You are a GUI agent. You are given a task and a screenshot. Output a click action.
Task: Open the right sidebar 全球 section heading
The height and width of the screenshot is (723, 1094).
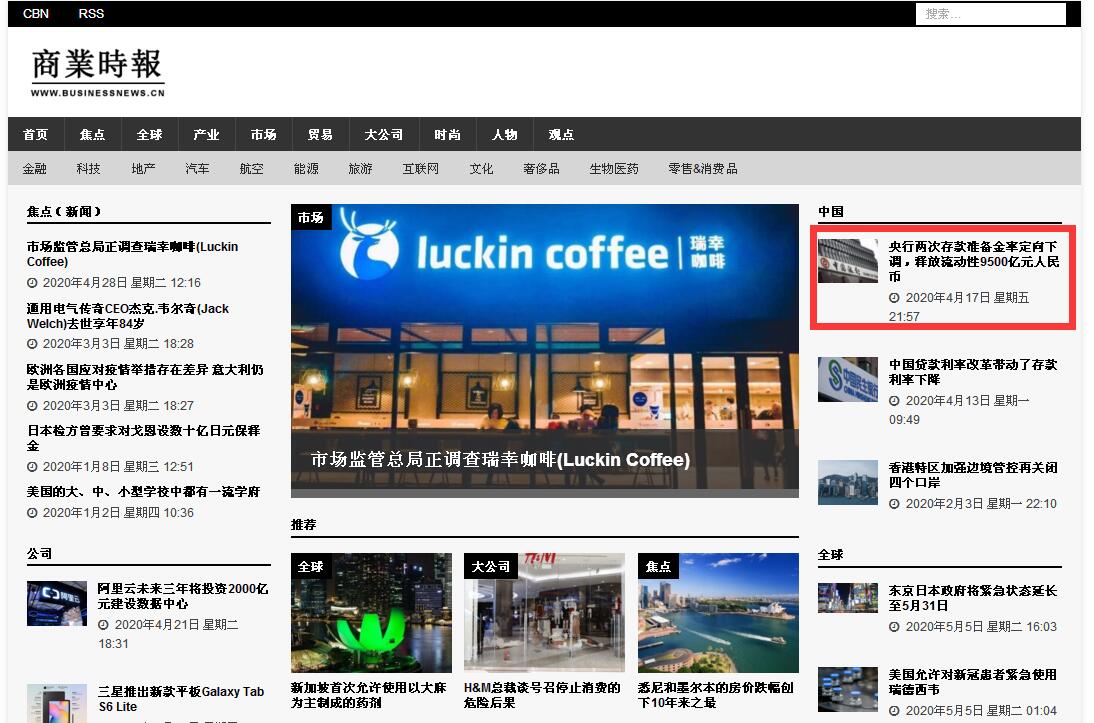[831, 555]
